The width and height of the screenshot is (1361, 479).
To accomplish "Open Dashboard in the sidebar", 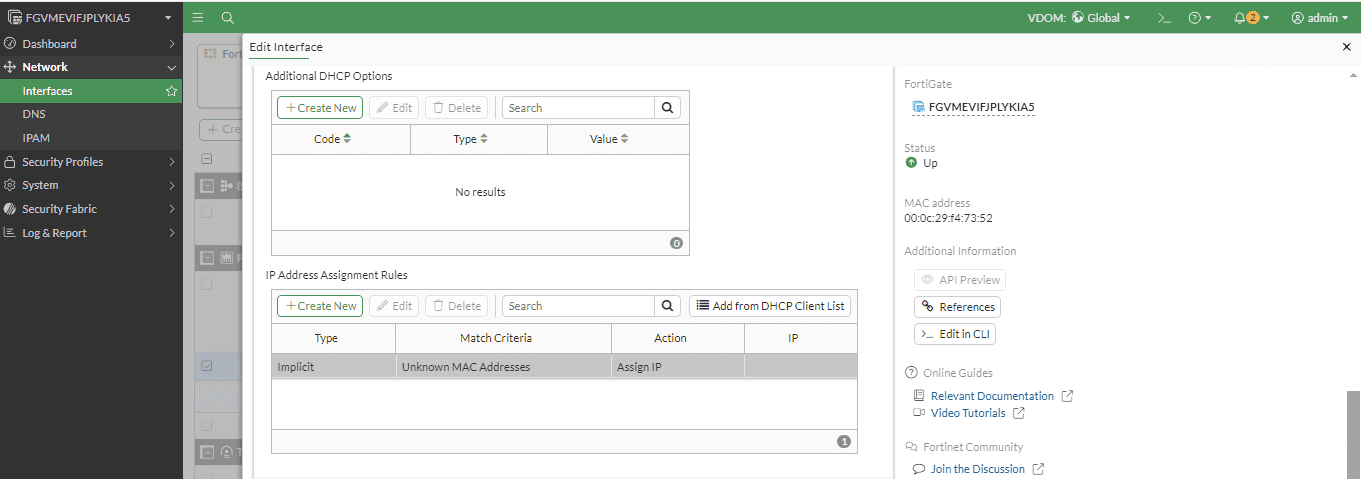I will [x=91, y=44].
